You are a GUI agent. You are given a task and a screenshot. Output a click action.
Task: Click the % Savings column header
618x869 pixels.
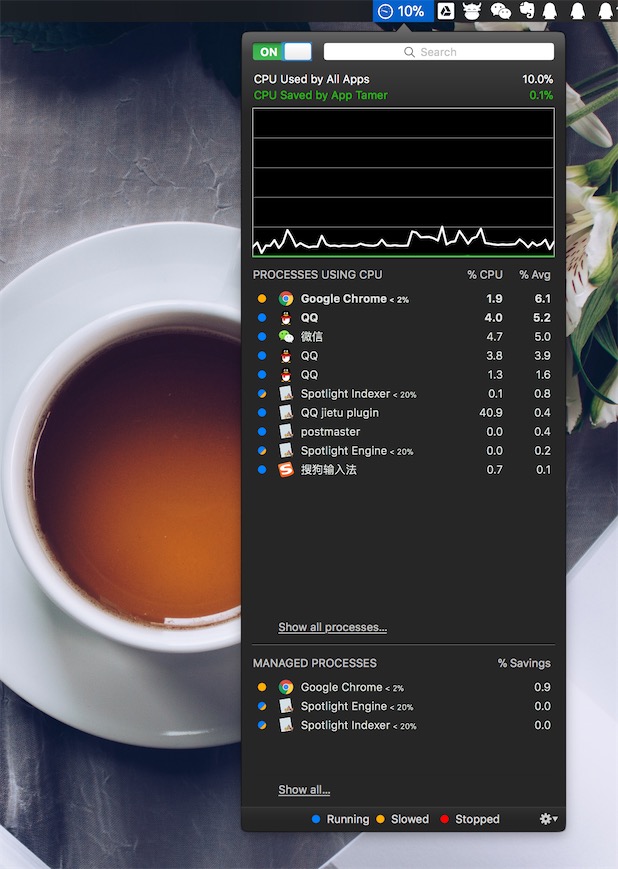[x=524, y=663]
